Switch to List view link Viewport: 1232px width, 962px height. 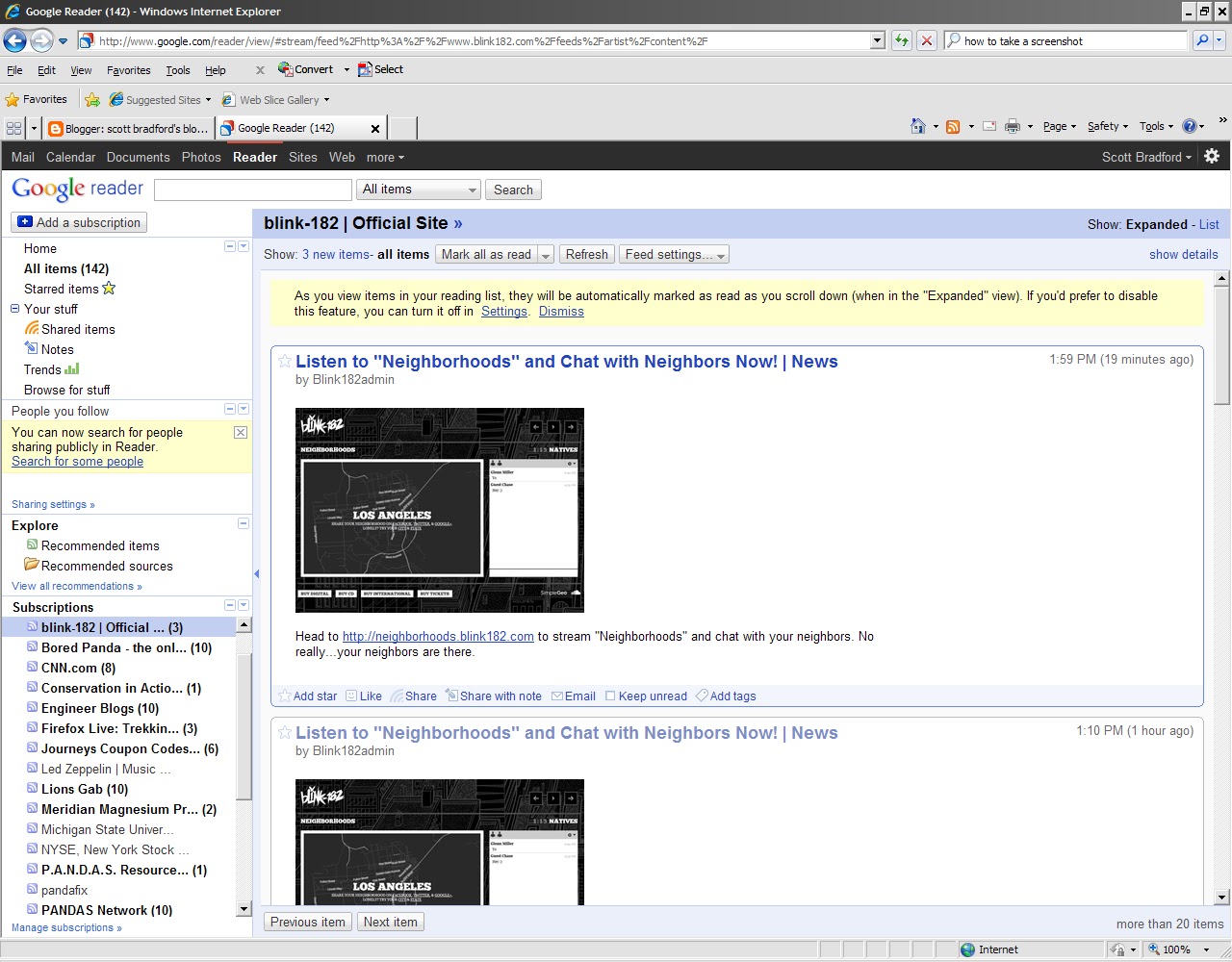[x=1209, y=224]
